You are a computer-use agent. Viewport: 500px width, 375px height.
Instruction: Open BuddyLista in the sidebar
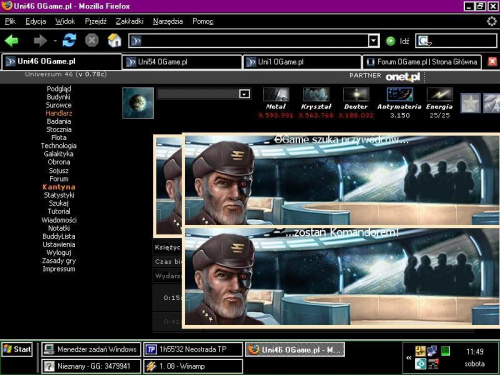point(59,236)
